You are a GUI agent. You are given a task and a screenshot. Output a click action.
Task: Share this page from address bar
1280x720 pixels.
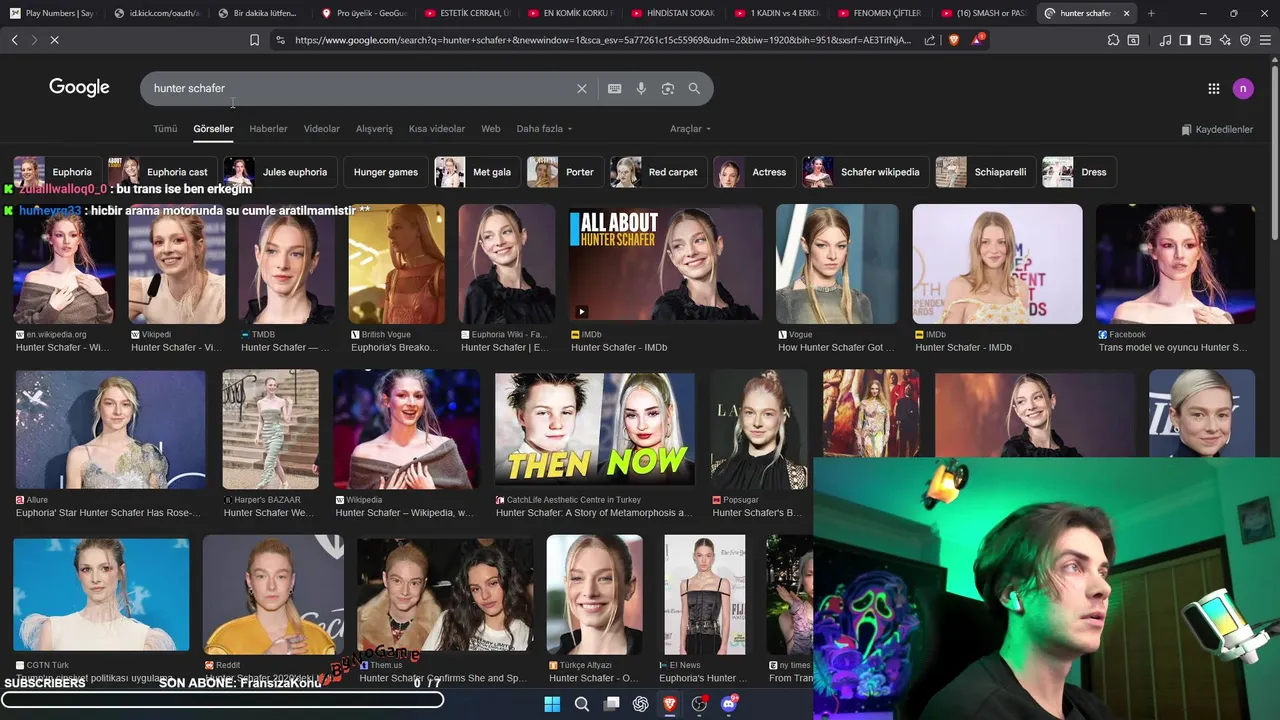930,40
